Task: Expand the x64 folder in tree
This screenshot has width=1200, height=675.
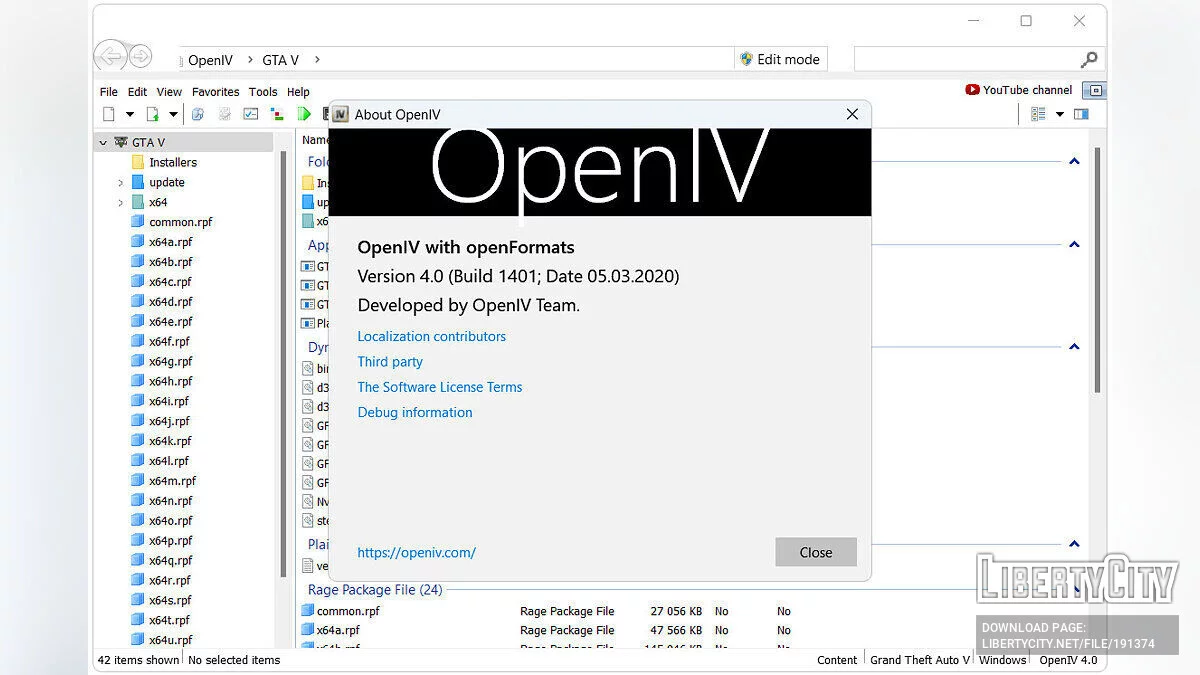Action: point(121,203)
